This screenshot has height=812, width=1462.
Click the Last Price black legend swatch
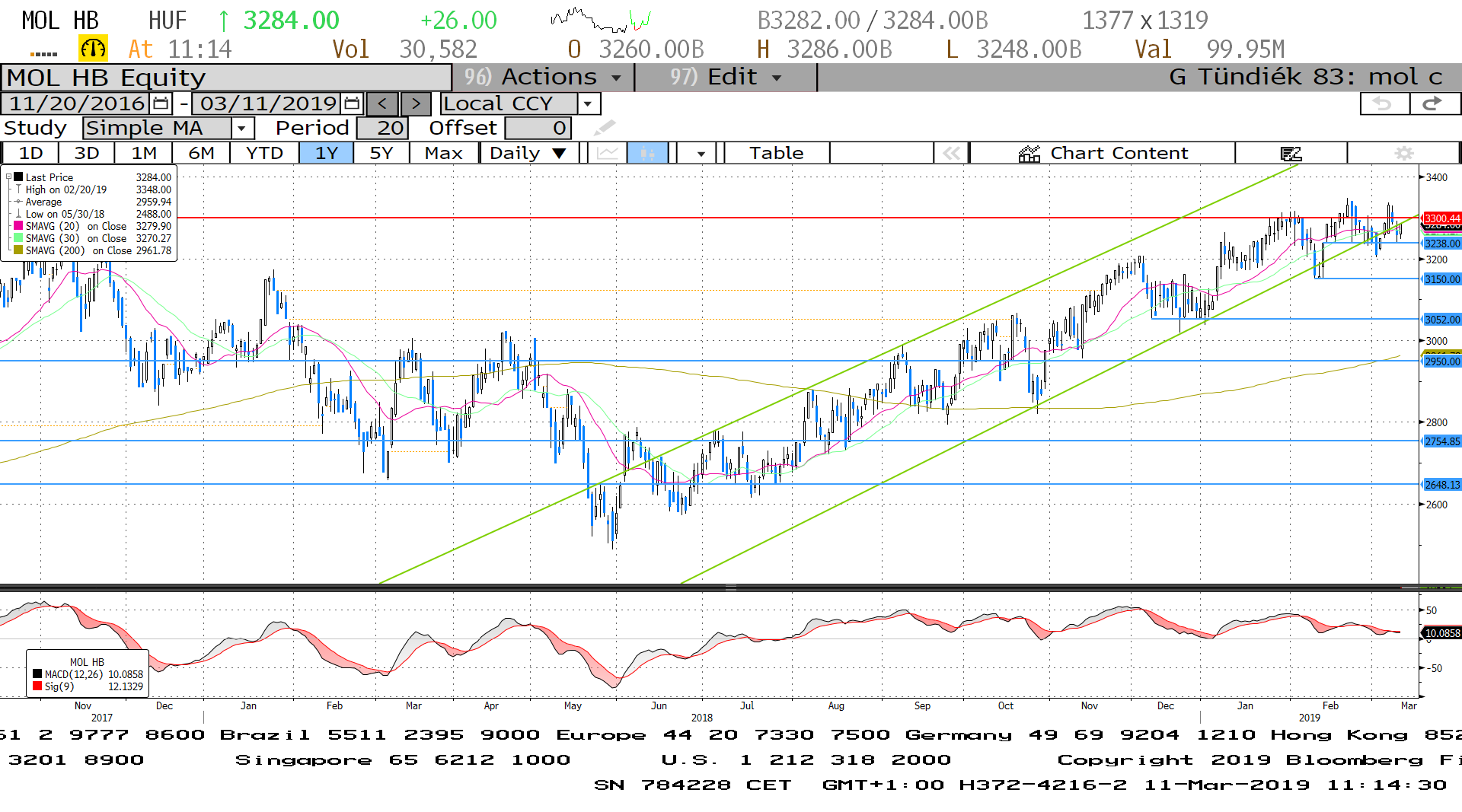coord(18,177)
